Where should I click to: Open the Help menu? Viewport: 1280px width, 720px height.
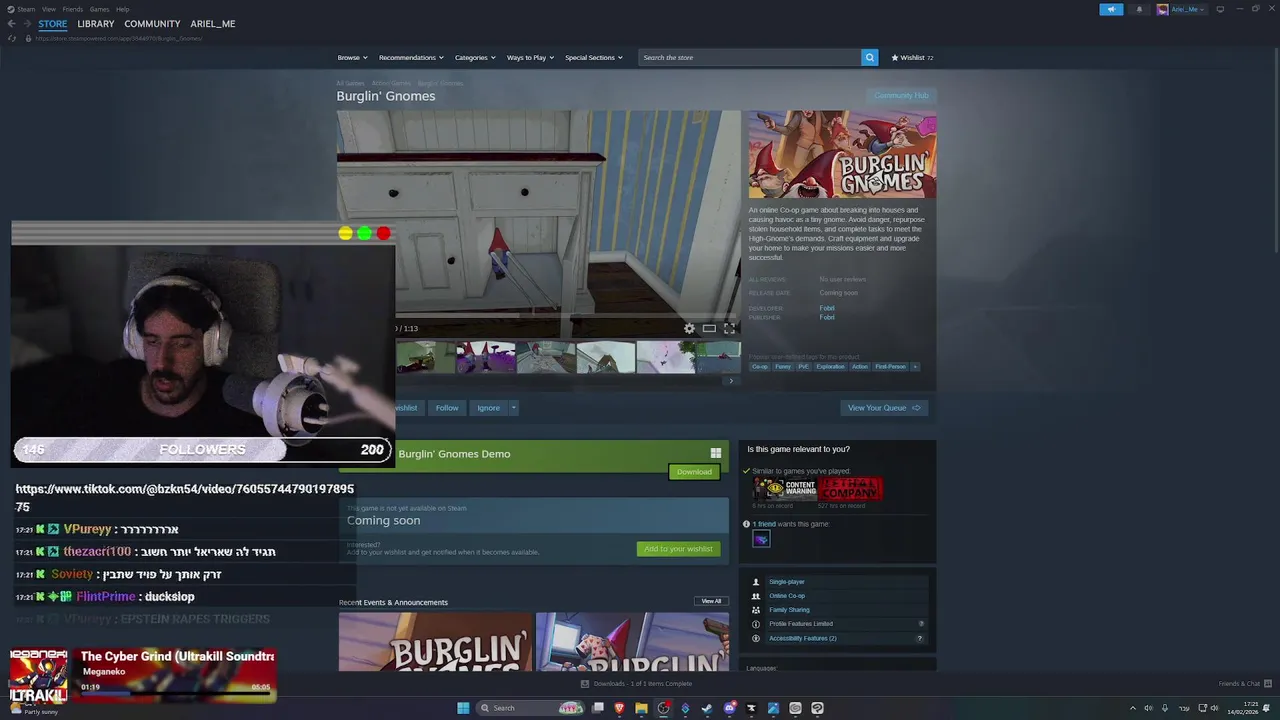tap(122, 9)
